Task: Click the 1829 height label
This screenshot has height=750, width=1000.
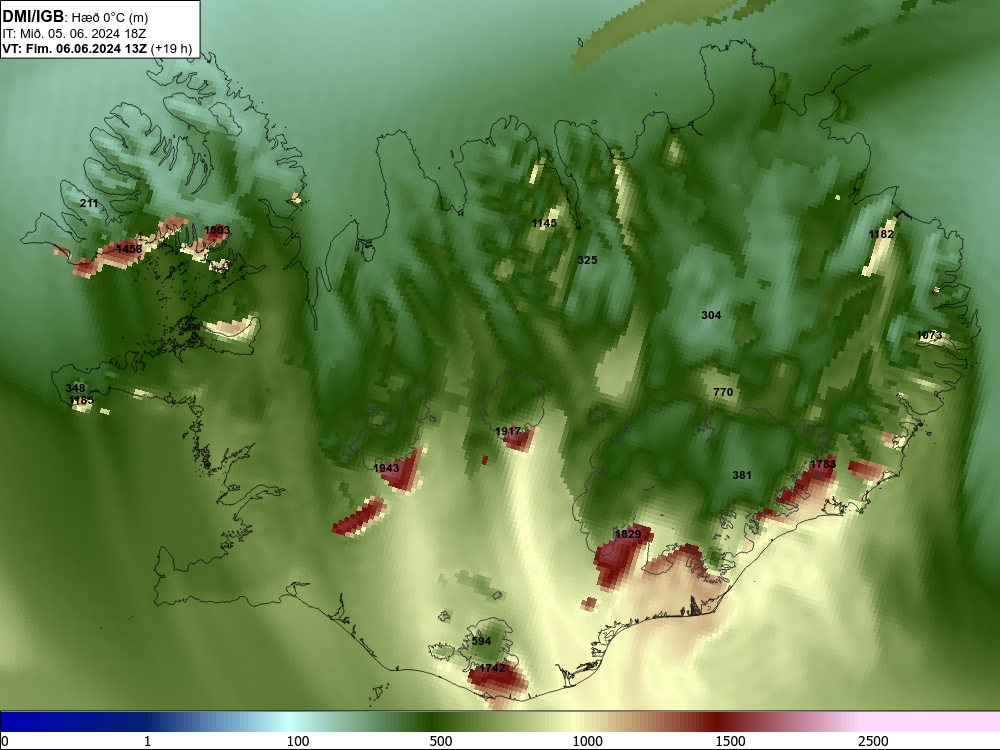Action: pyautogui.click(x=628, y=534)
